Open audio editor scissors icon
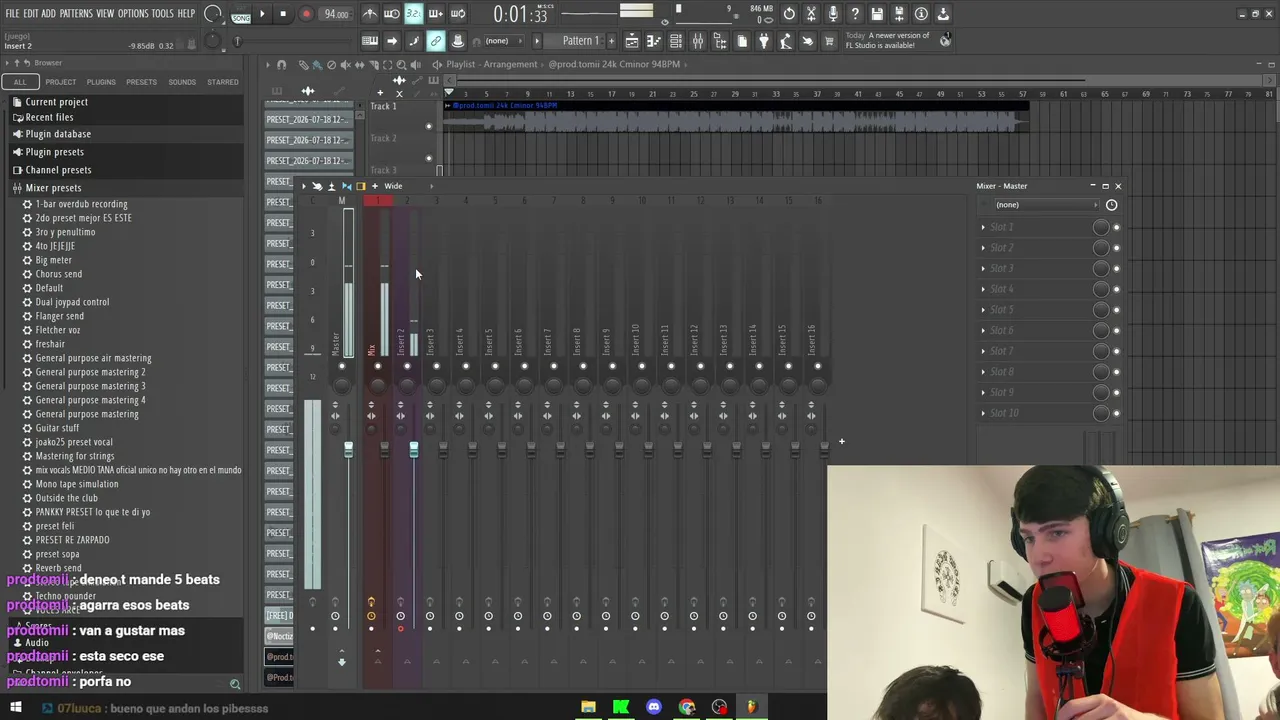1280x720 pixels. coord(811,14)
